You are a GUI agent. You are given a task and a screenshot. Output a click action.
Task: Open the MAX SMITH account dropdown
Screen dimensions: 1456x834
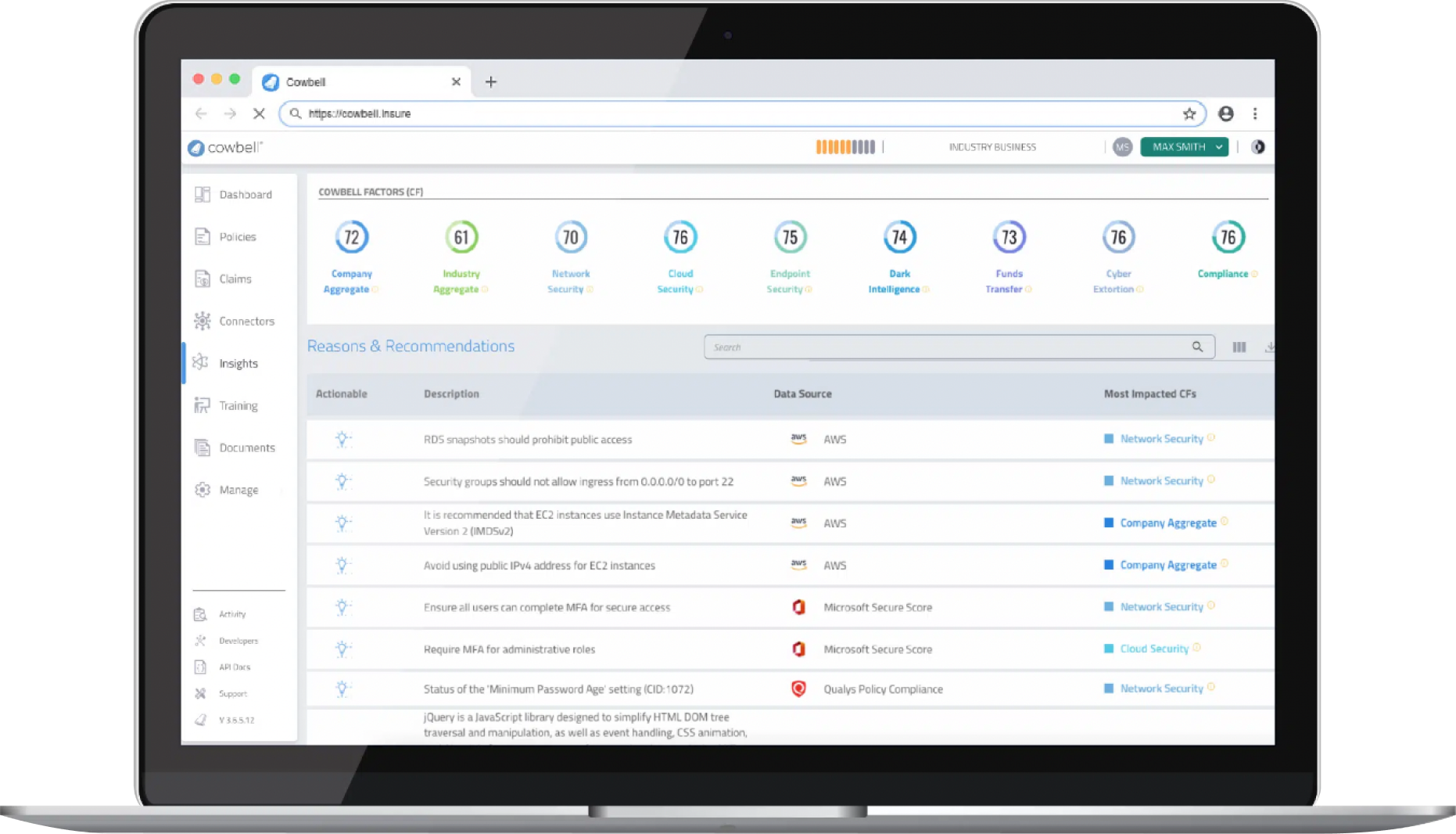click(1185, 147)
